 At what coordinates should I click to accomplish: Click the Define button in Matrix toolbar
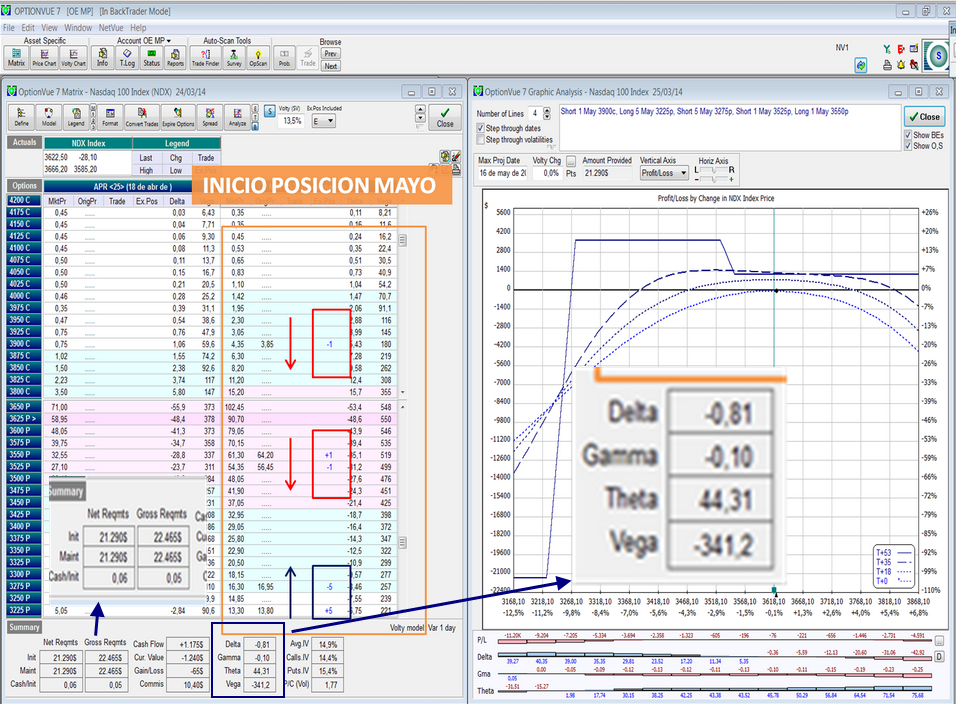21,116
